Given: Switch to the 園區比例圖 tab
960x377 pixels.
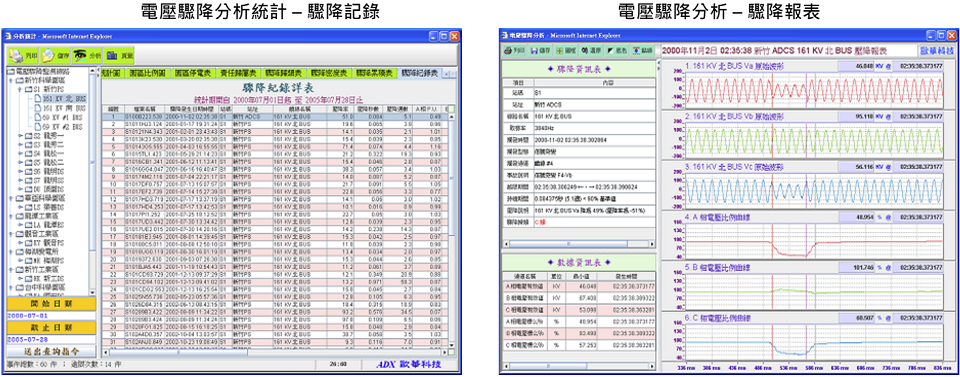Looking at the screenshot, I should 148,73.
